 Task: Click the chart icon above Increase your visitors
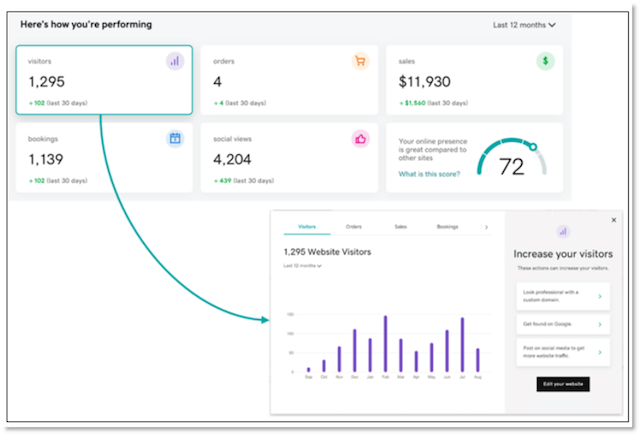click(x=561, y=231)
